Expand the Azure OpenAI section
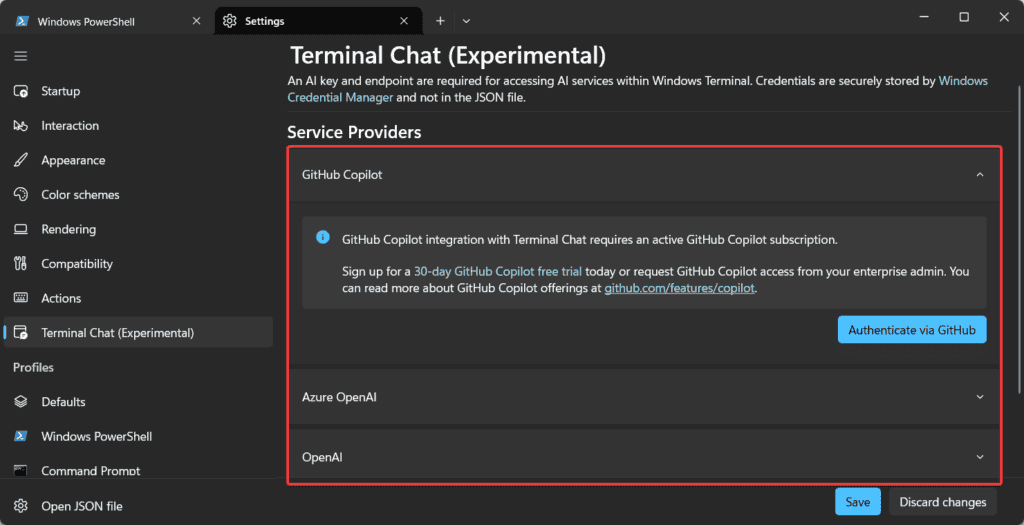 tap(644, 396)
